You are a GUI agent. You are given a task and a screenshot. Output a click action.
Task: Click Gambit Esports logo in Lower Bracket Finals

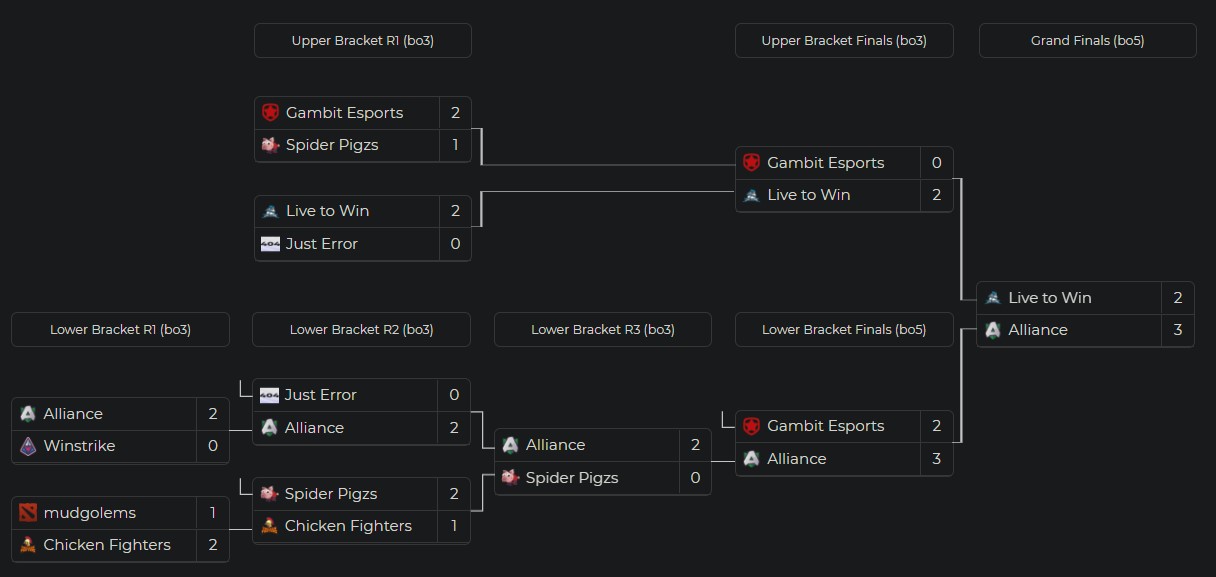pos(752,426)
